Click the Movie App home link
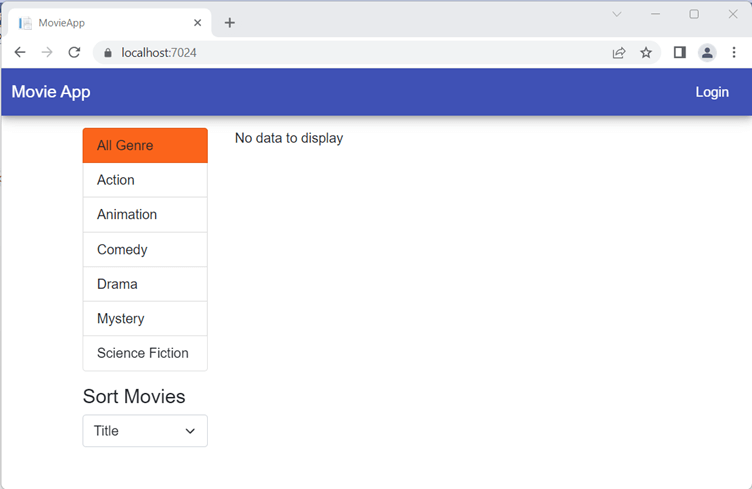The image size is (752, 489). pos(51,92)
